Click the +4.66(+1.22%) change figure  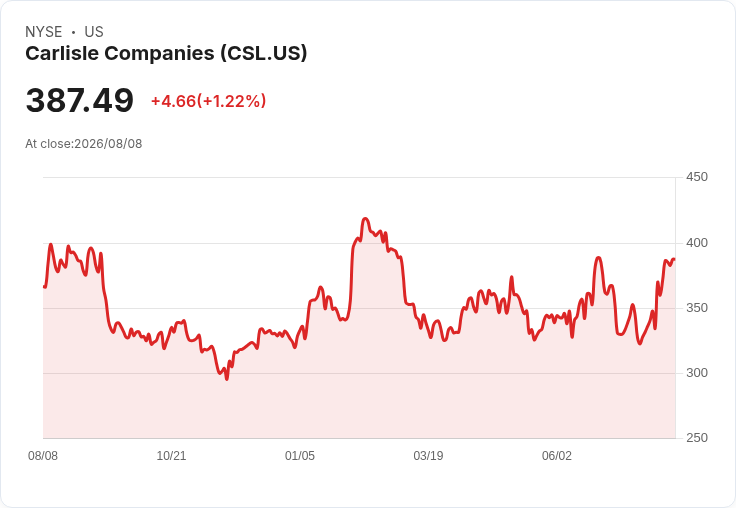point(208,101)
